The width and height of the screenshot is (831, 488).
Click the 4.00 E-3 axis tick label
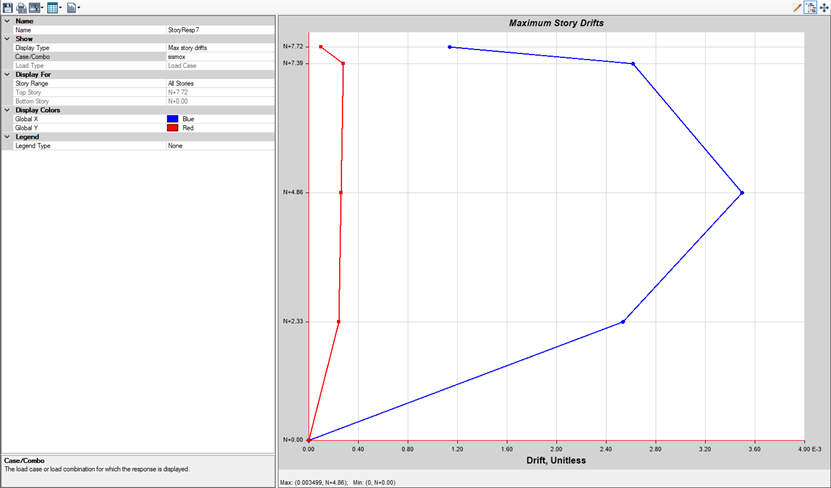point(808,449)
